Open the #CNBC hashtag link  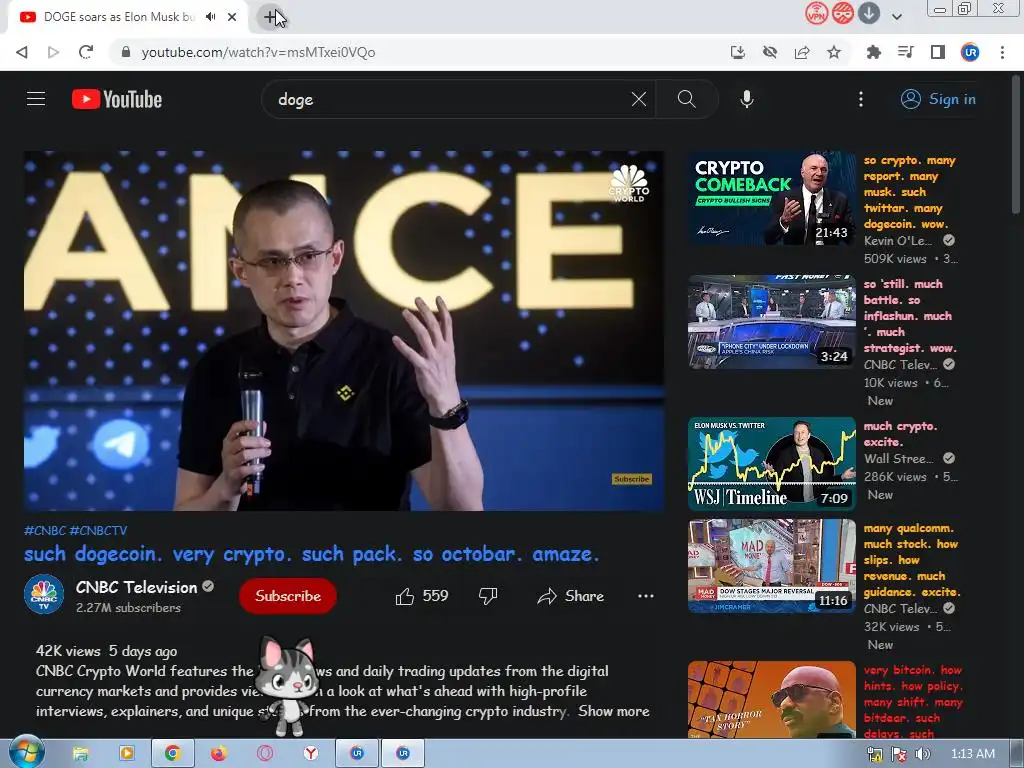[45, 530]
